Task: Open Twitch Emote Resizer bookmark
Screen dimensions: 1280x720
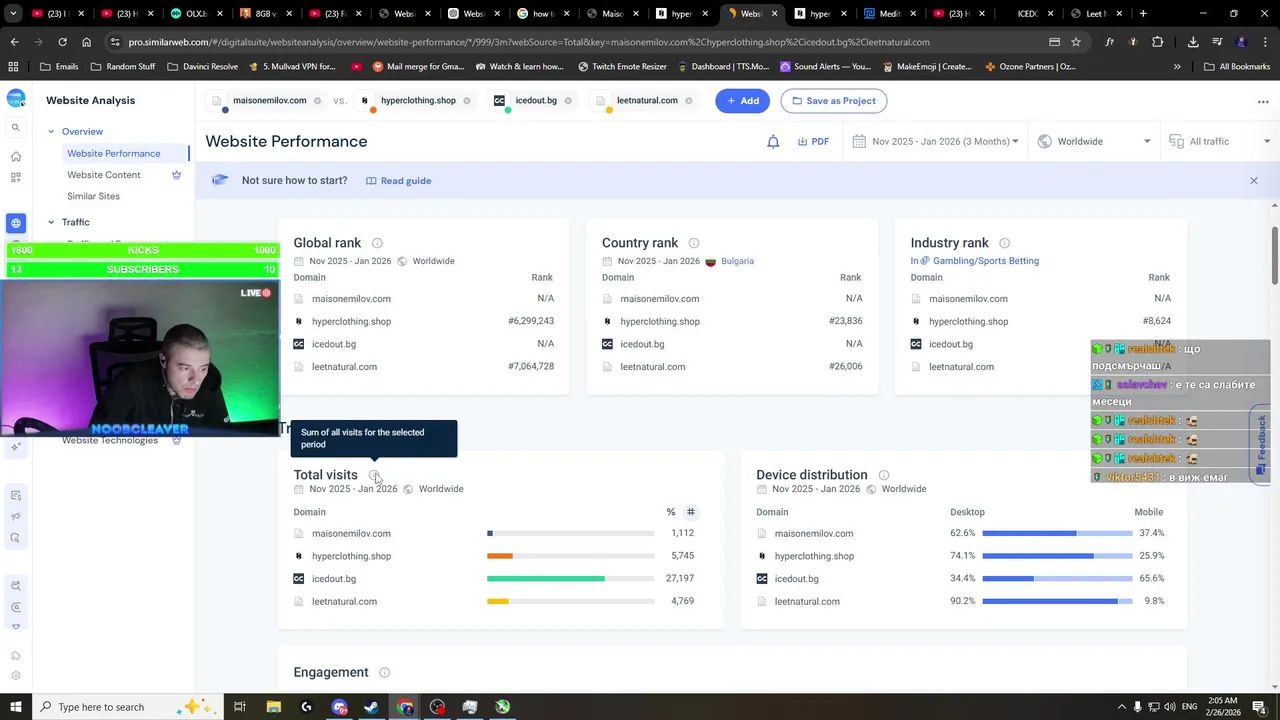Action: (x=623, y=67)
